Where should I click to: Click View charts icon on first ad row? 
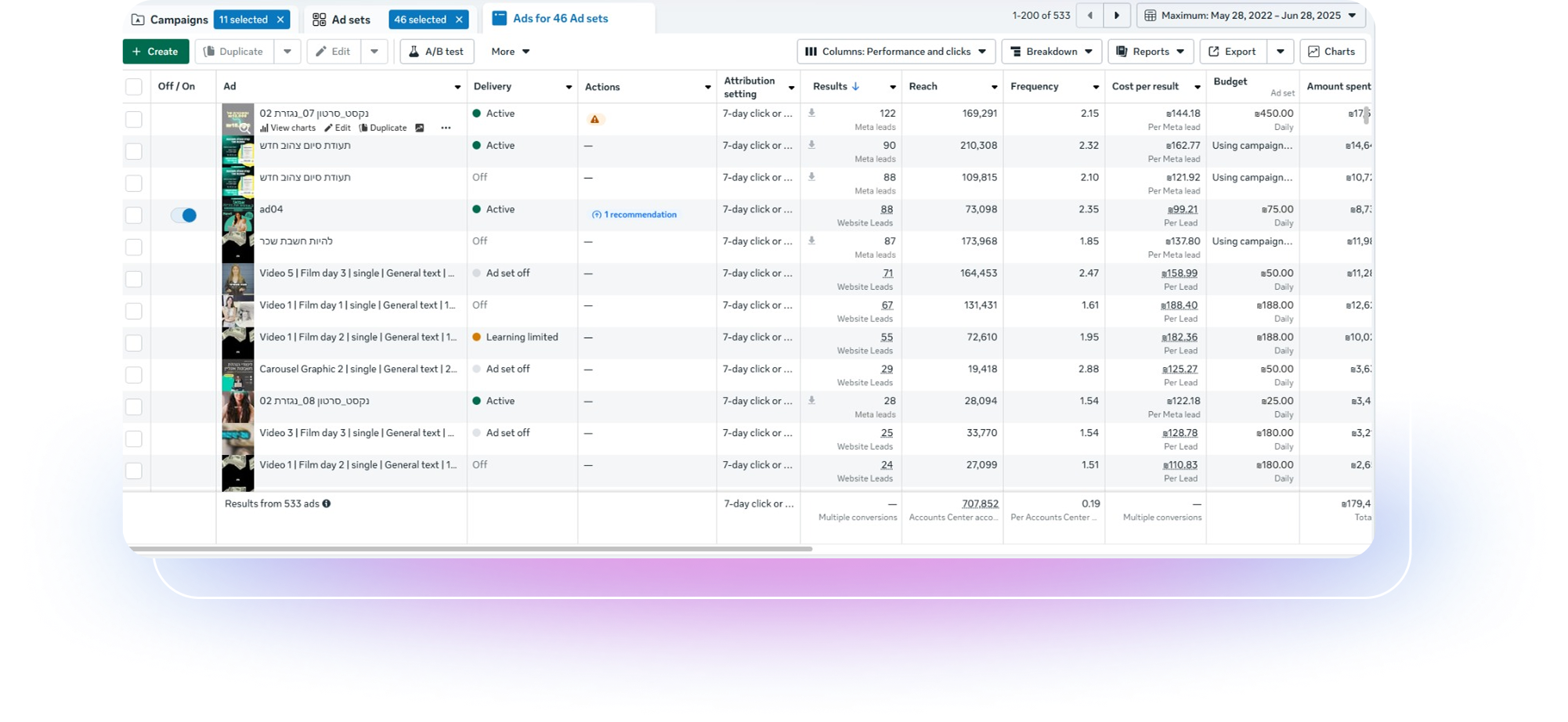click(265, 128)
